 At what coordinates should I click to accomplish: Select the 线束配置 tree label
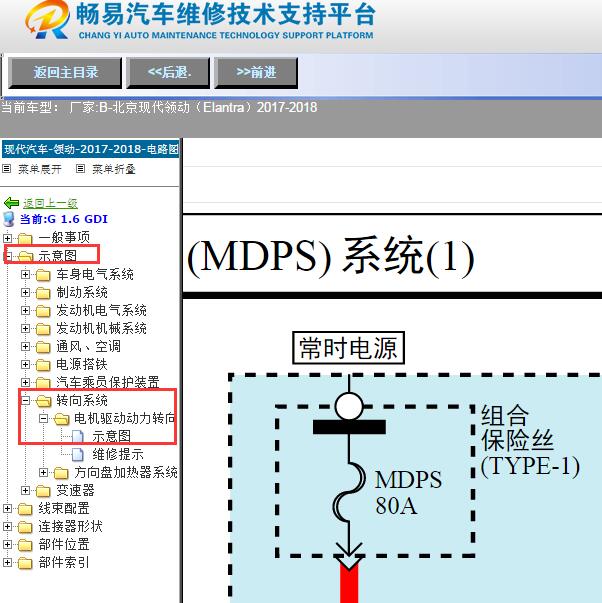point(64,508)
